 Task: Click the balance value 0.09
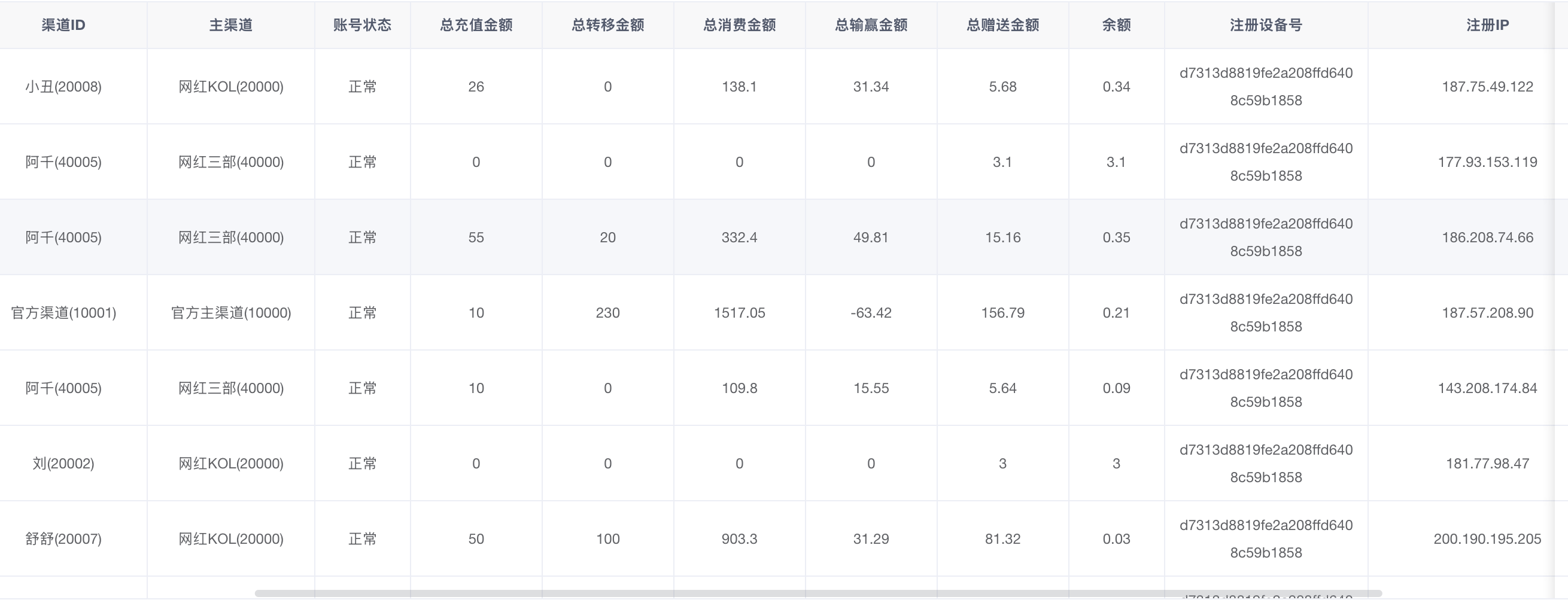(1116, 388)
